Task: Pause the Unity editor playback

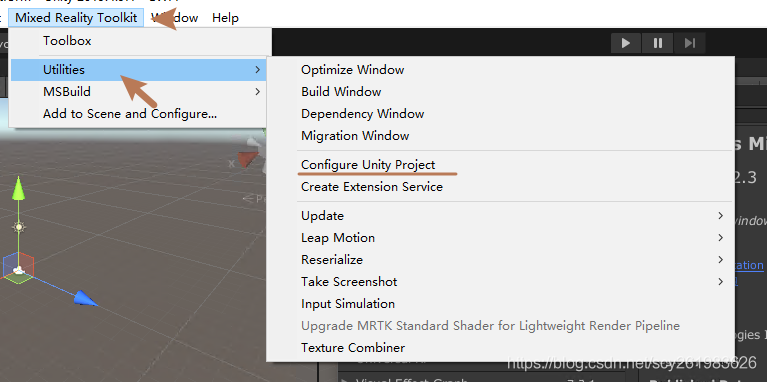Action: coord(658,43)
